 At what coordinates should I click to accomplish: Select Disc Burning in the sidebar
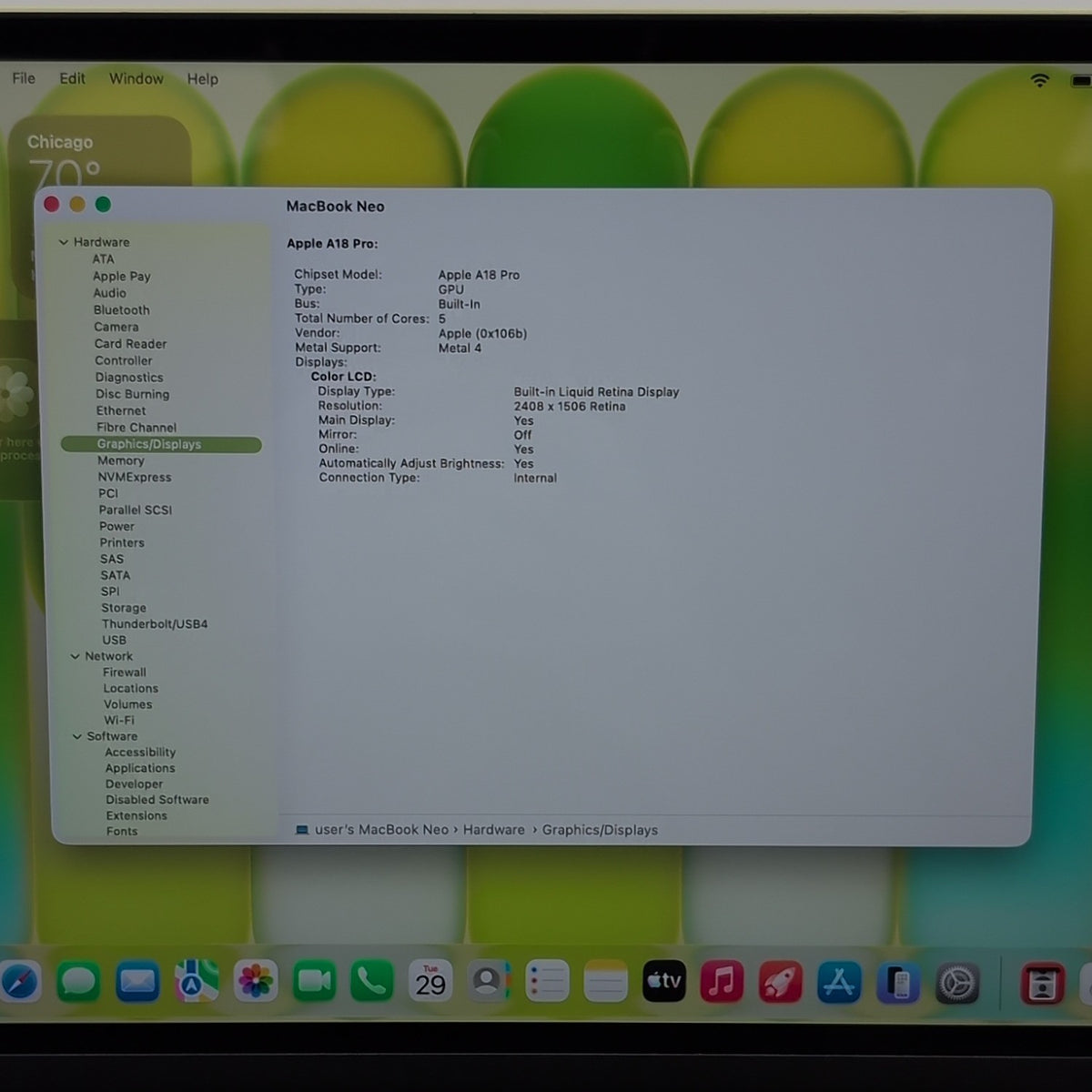(x=132, y=394)
